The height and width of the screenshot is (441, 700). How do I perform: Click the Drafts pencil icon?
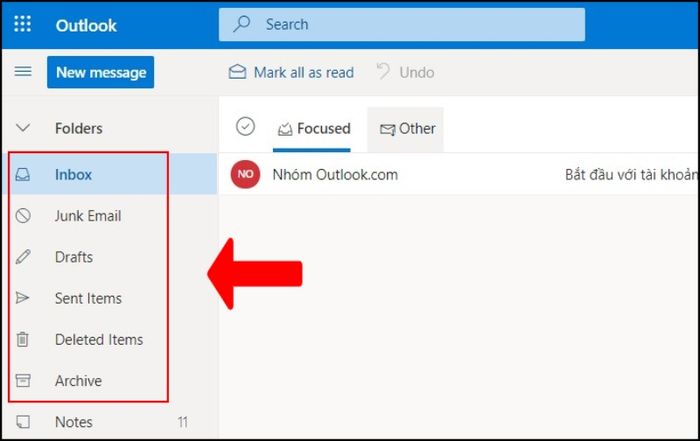tap(23, 257)
